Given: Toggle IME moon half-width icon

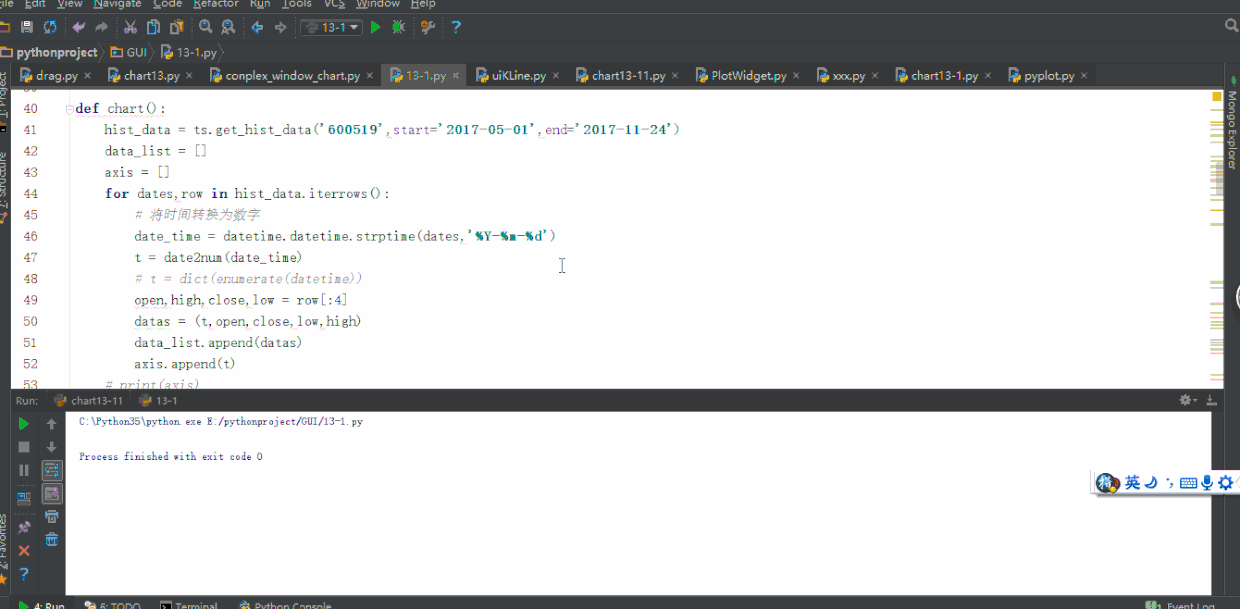Looking at the screenshot, I should pyautogui.click(x=1151, y=483).
